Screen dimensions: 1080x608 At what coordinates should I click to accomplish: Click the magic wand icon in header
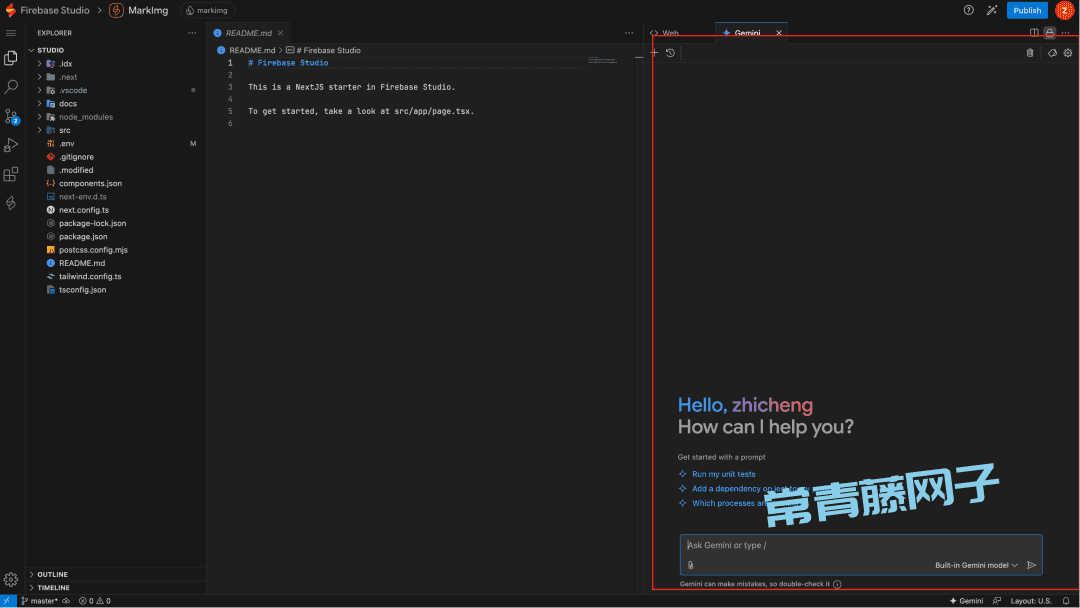click(992, 10)
